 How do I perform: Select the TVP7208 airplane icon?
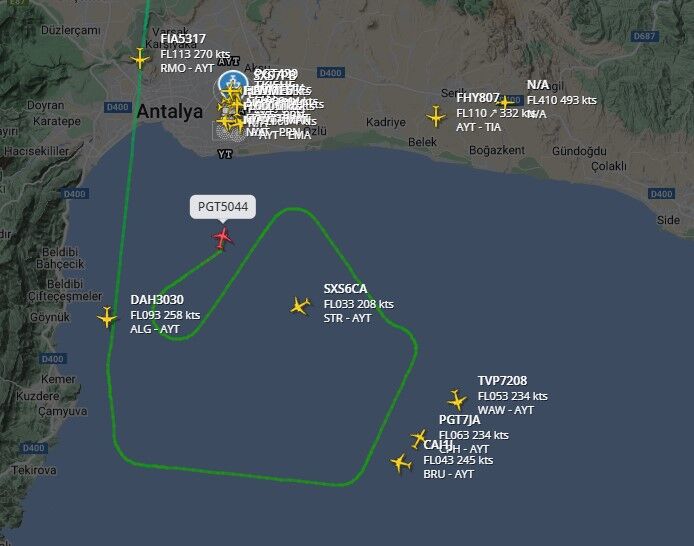pos(457,400)
